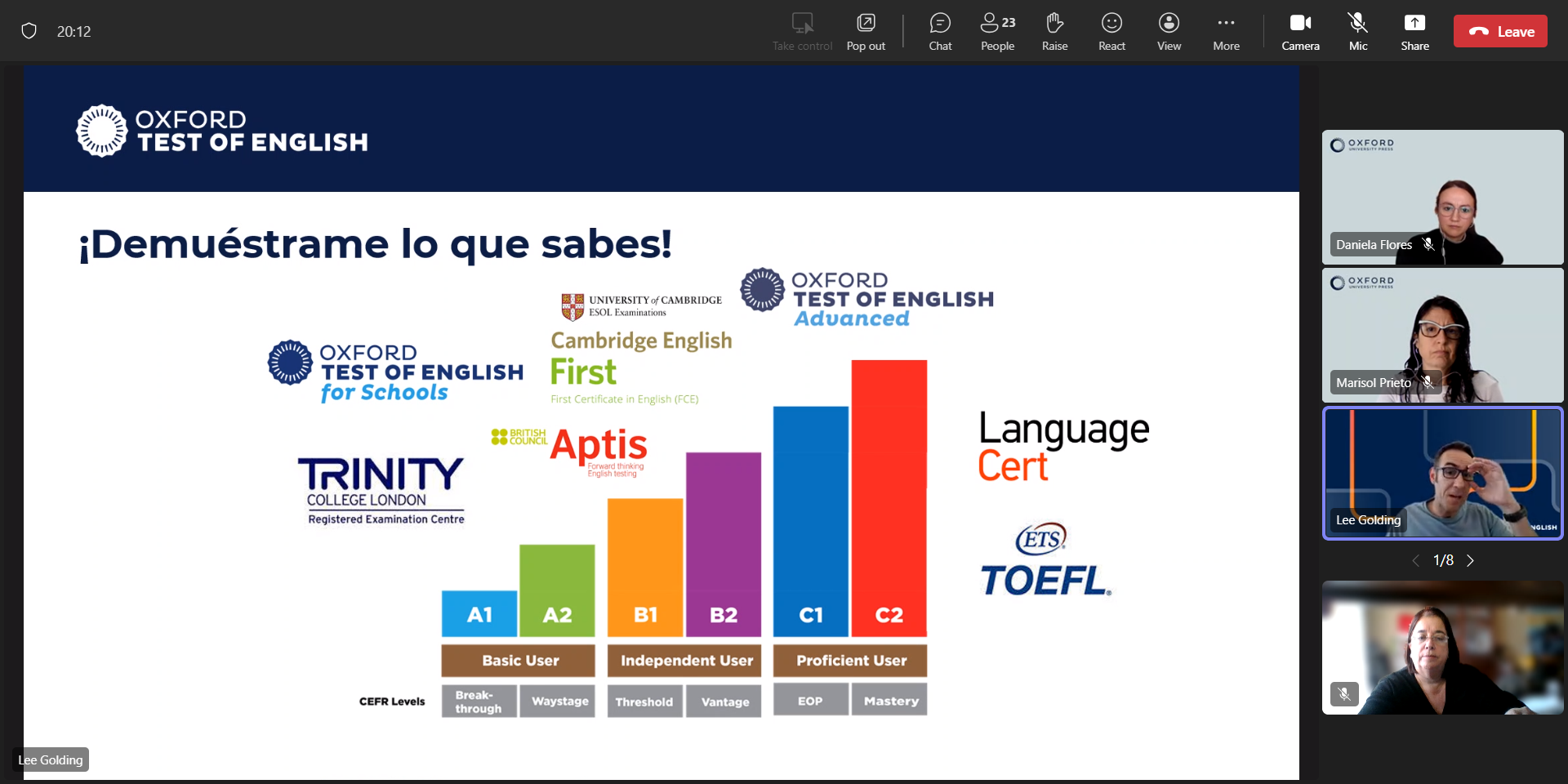Click the Take control button
This screenshot has width=1568, height=784.
coord(802,32)
